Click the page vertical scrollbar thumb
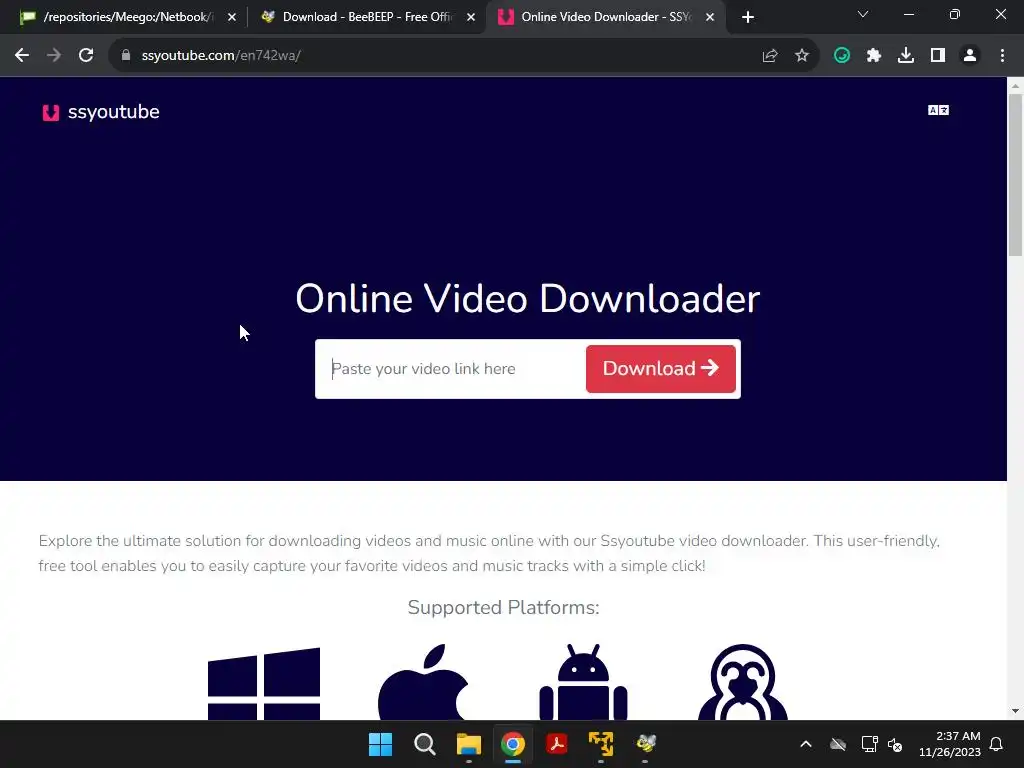The width and height of the screenshot is (1024, 768). (1016, 175)
